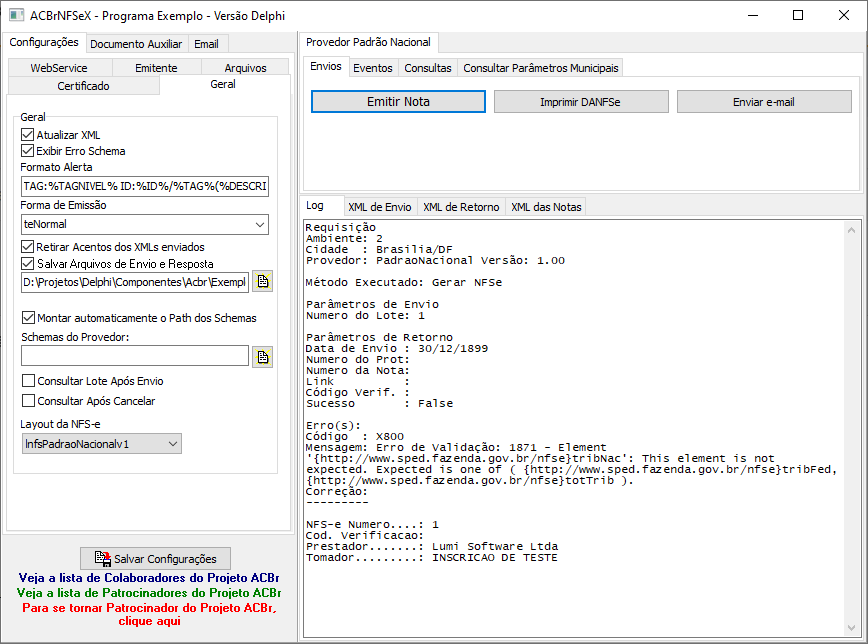Image resolution: width=868 pixels, height=644 pixels.
Task: Click the log scrollbar down arrow
Action: point(851,627)
